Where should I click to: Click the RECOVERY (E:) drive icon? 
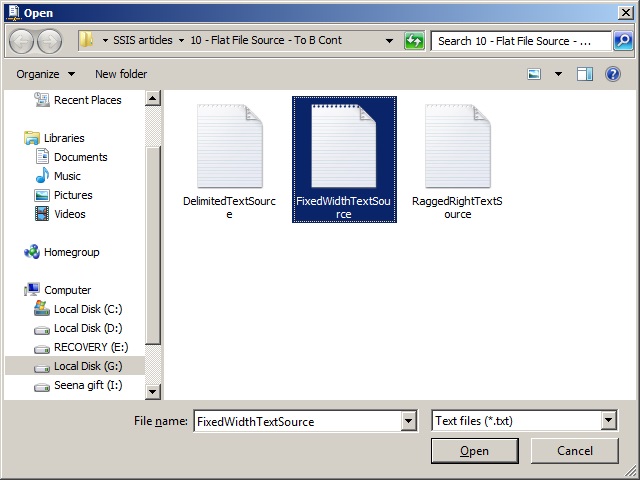42,349
